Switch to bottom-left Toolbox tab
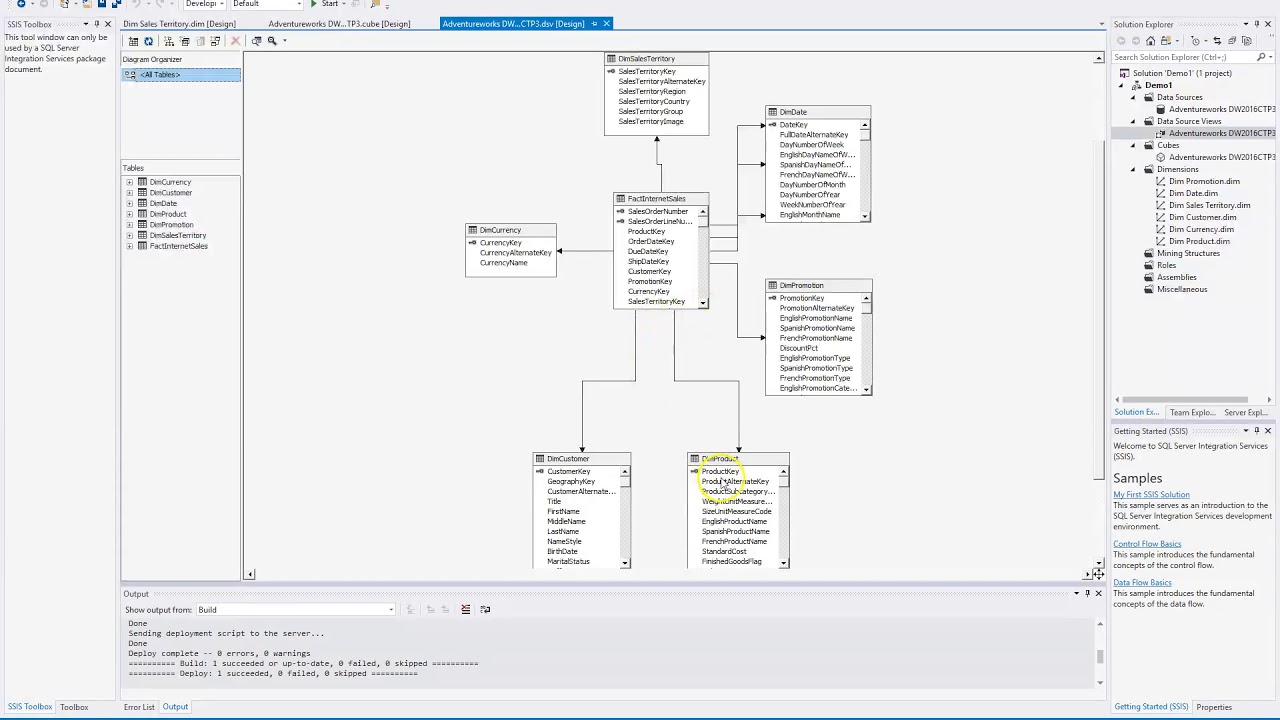1280x720 pixels. click(x=74, y=707)
